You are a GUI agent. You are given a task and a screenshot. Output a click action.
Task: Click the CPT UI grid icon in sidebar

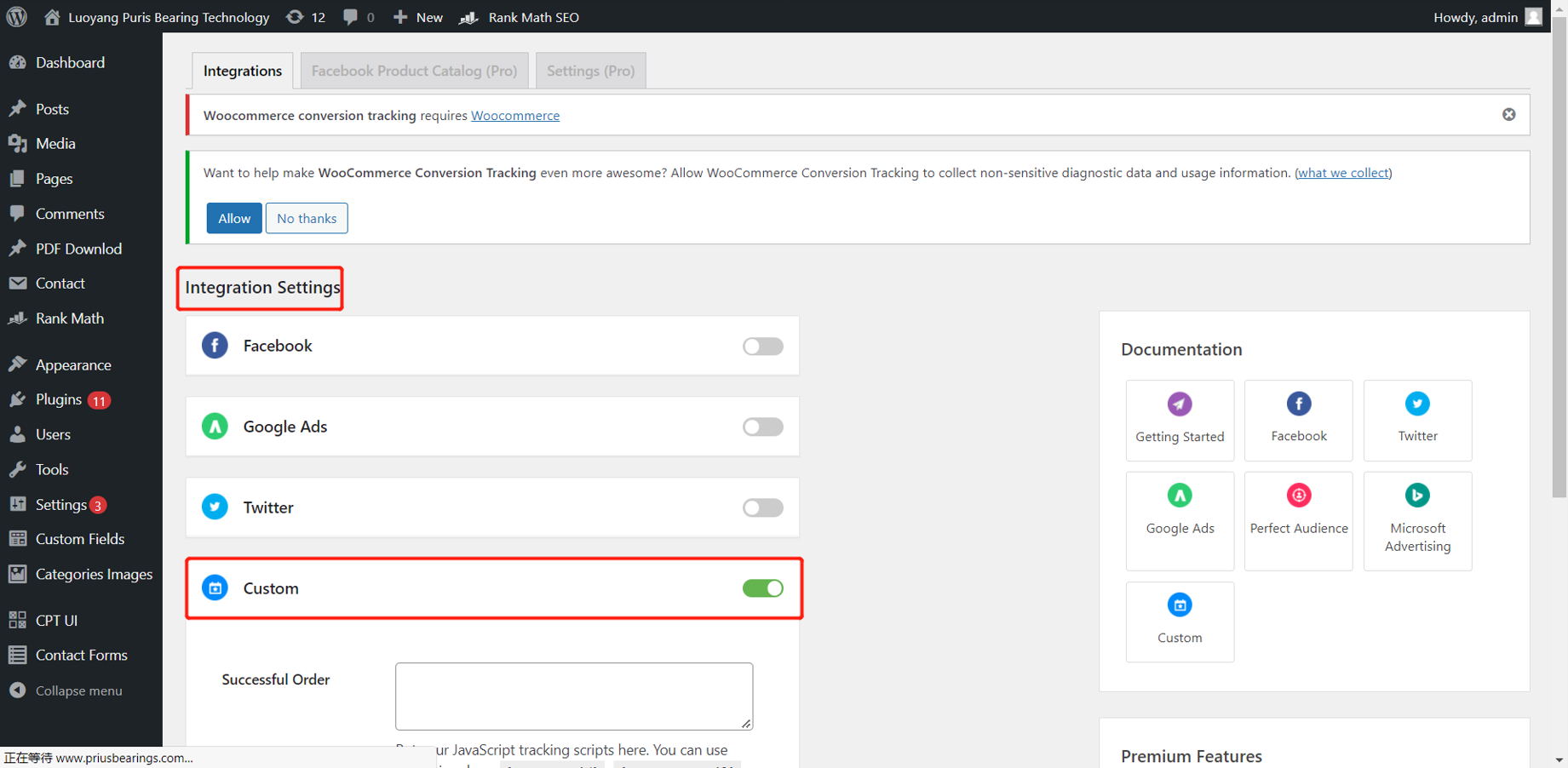click(x=18, y=620)
